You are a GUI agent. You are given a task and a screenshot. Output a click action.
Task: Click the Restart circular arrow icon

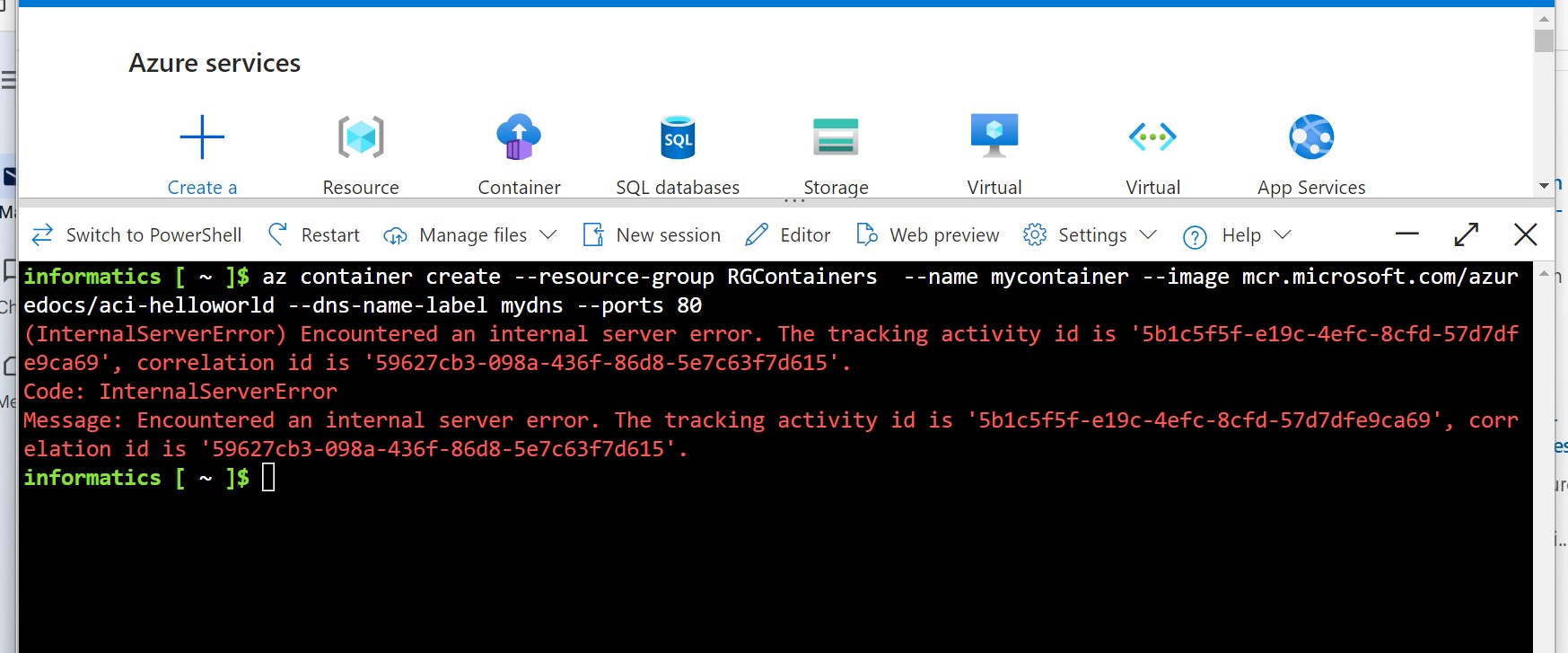coord(277,234)
